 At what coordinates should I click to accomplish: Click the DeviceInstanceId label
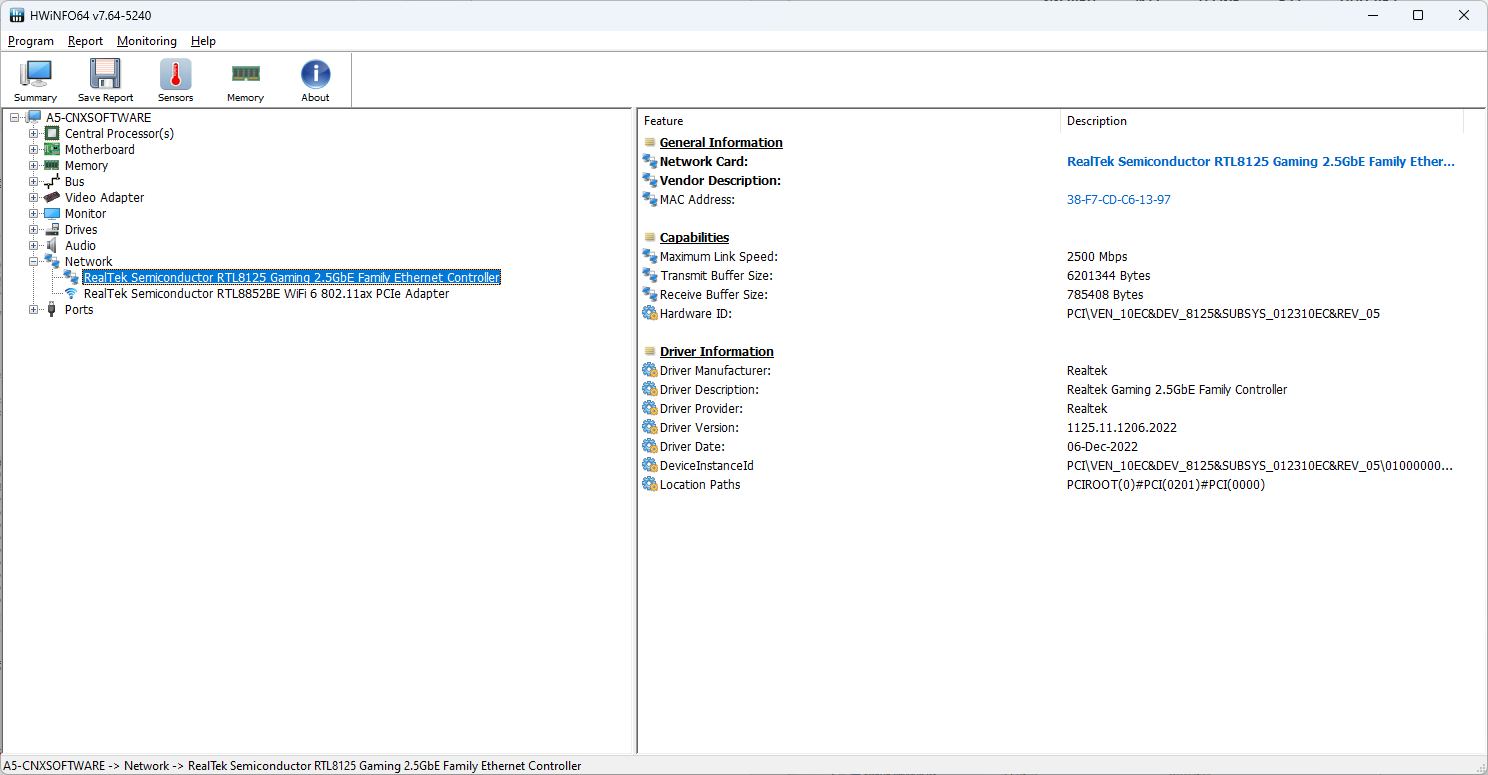[x=706, y=465]
